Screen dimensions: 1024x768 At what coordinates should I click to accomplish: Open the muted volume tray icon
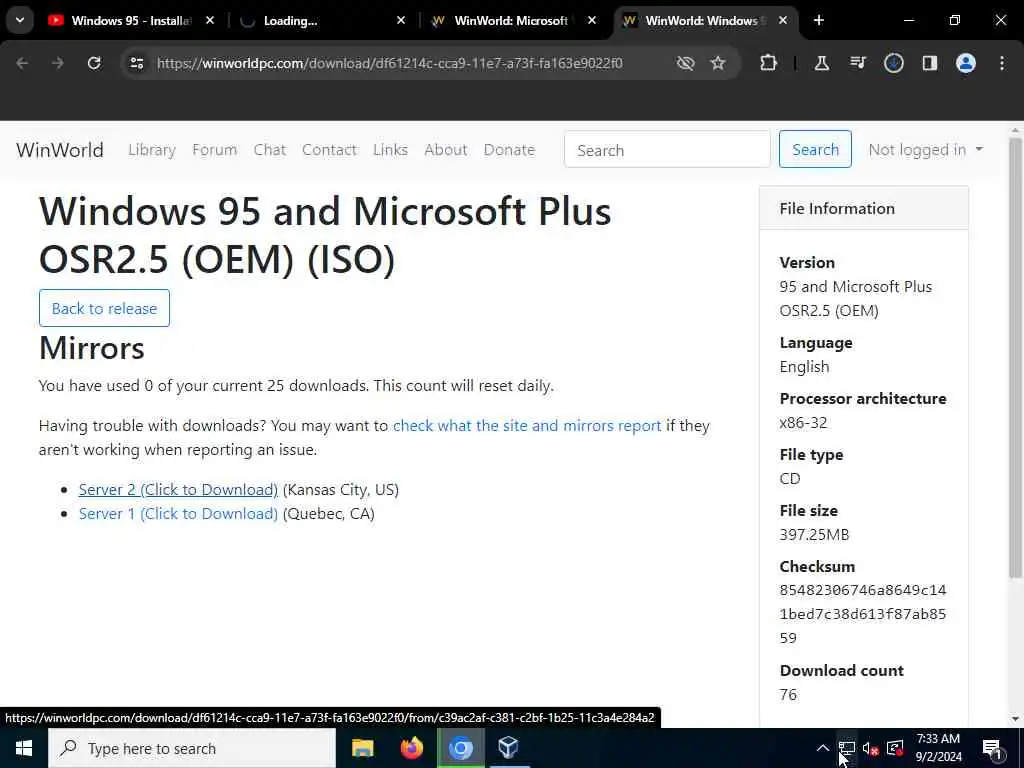(871, 748)
